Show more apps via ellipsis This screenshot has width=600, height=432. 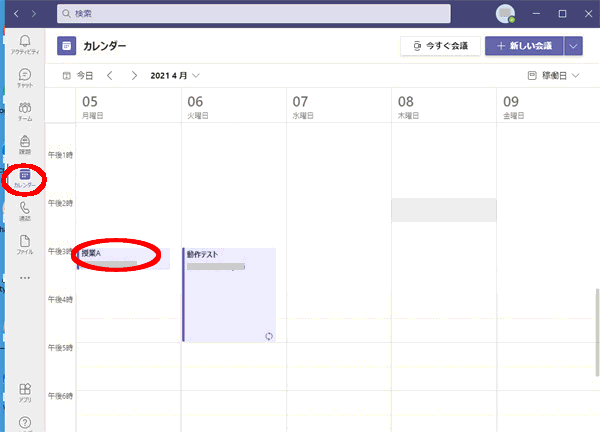pos(24,278)
